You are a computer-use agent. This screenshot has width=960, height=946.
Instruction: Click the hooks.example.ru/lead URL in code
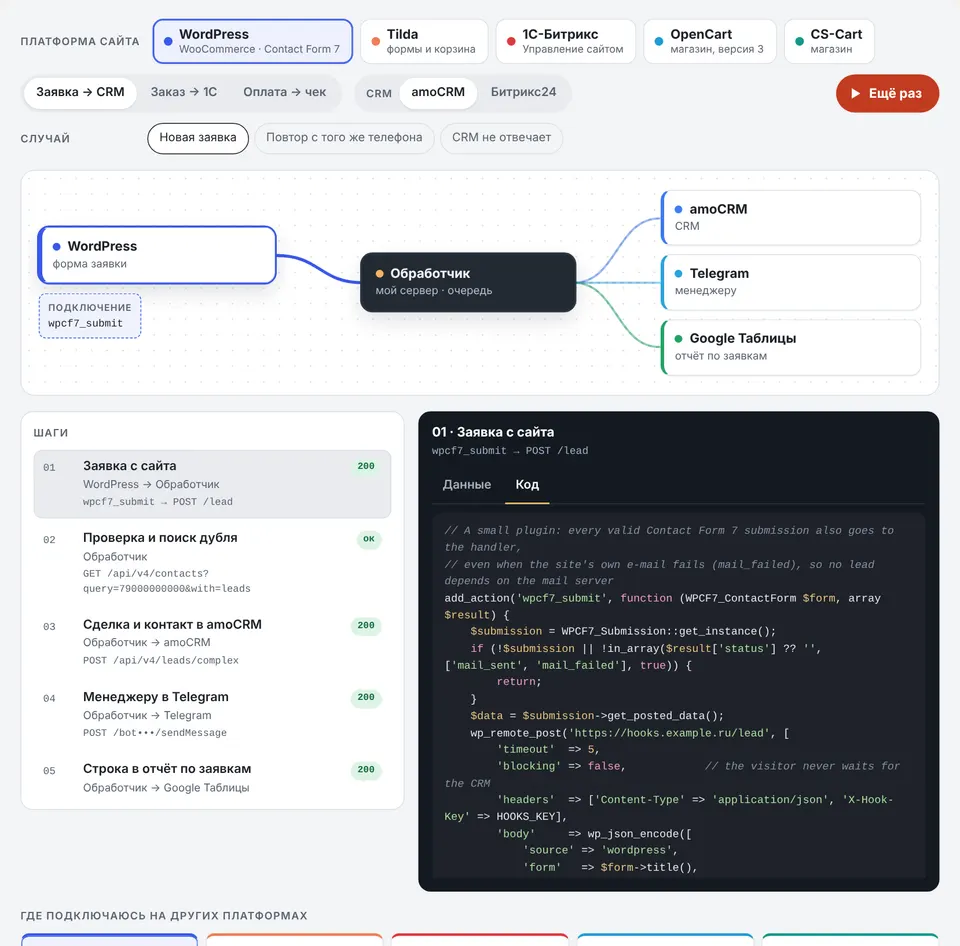click(670, 733)
